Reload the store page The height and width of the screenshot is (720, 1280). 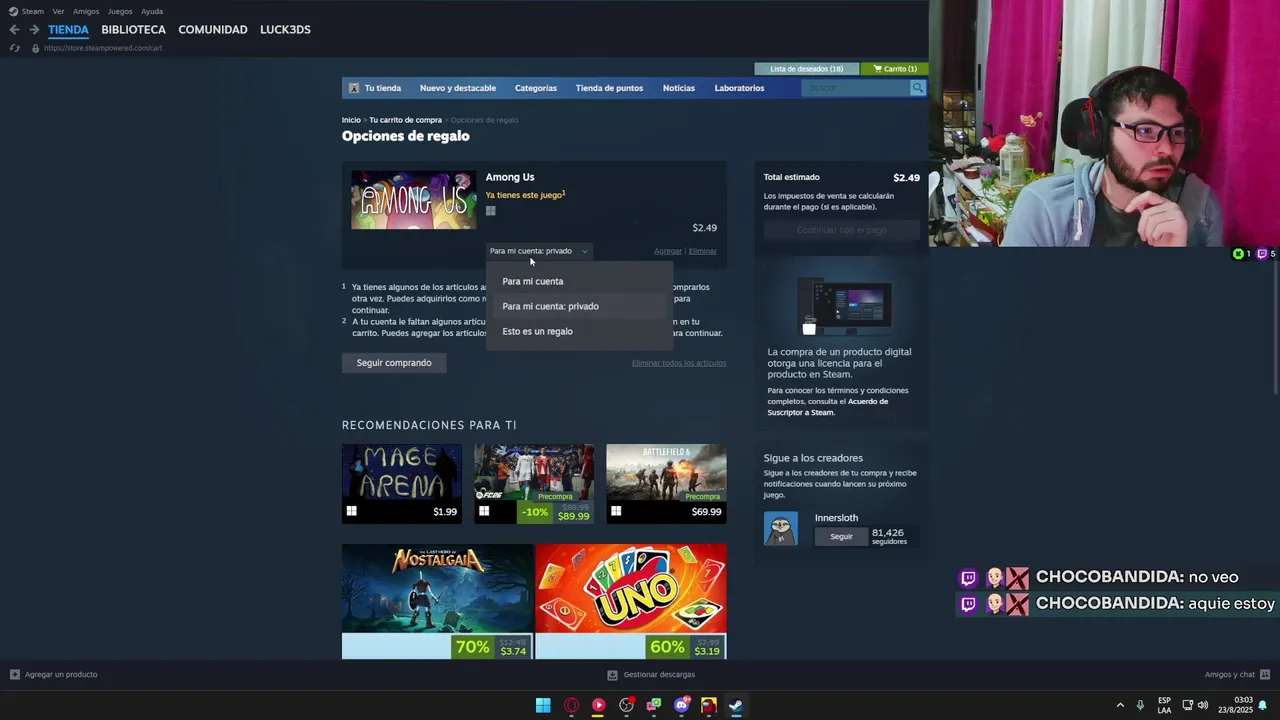point(14,48)
